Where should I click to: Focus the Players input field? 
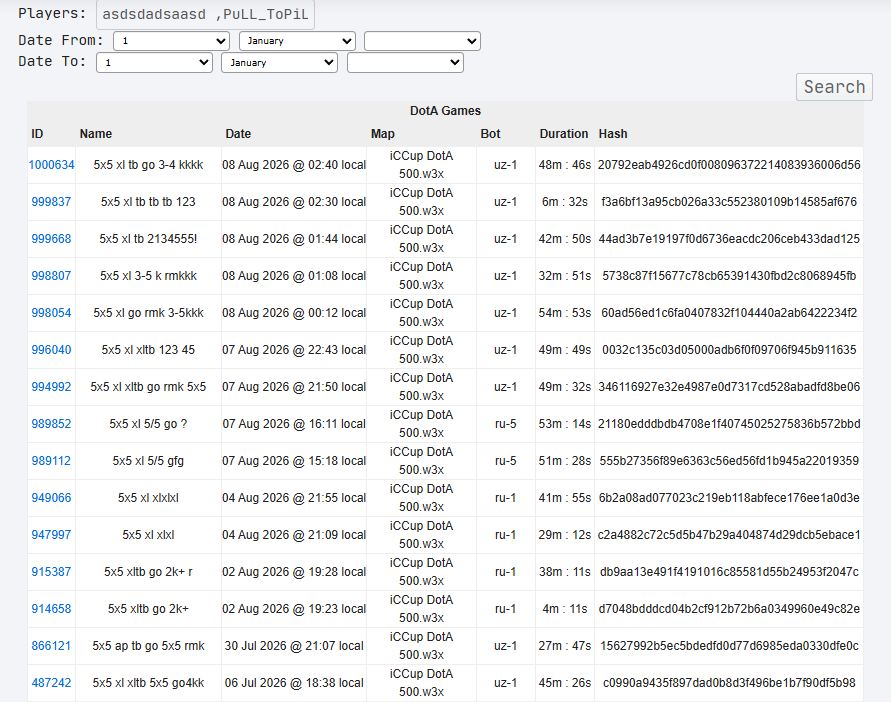(x=205, y=14)
